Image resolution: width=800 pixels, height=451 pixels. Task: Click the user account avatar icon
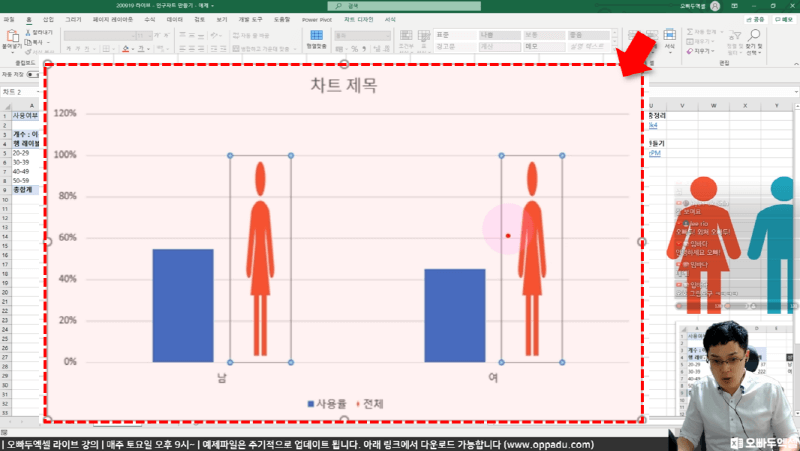pyautogui.click(x=715, y=6)
